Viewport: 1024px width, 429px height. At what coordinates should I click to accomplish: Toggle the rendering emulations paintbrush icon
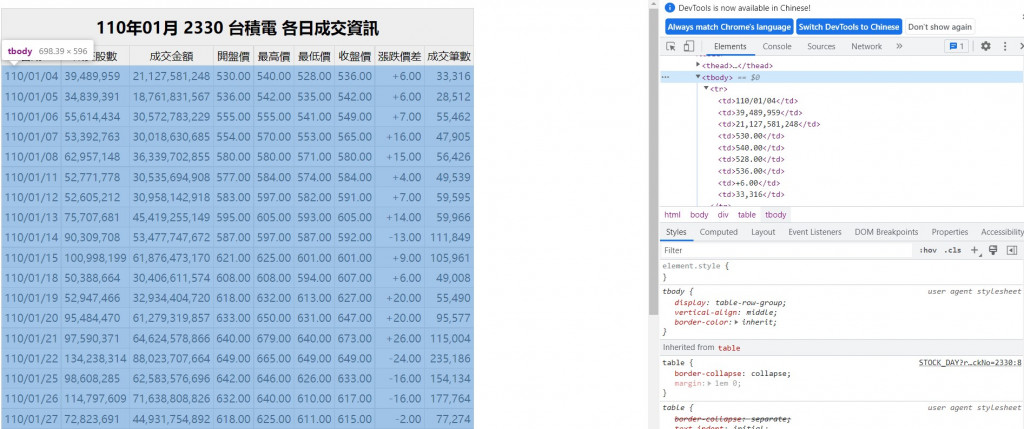993,250
